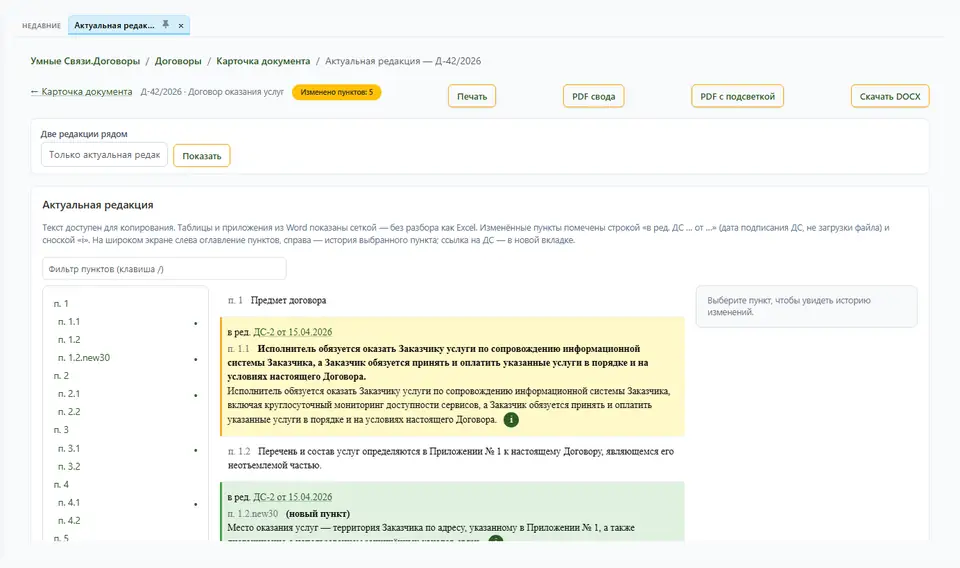This screenshot has width=960, height=568.
Task: Select the п. 1.2 Перечень и состав услуг paragraph
Action: coord(451,458)
